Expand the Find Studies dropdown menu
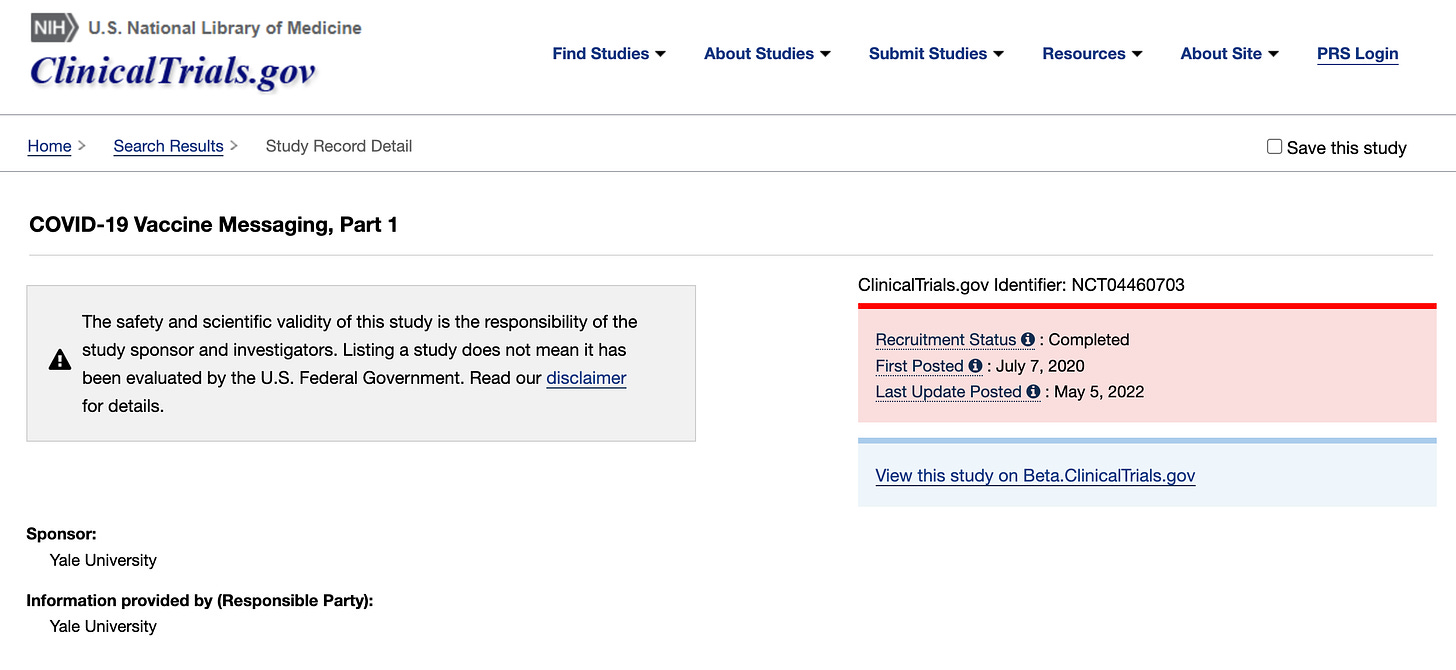Image resolution: width=1456 pixels, height=670 pixels. click(x=609, y=54)
